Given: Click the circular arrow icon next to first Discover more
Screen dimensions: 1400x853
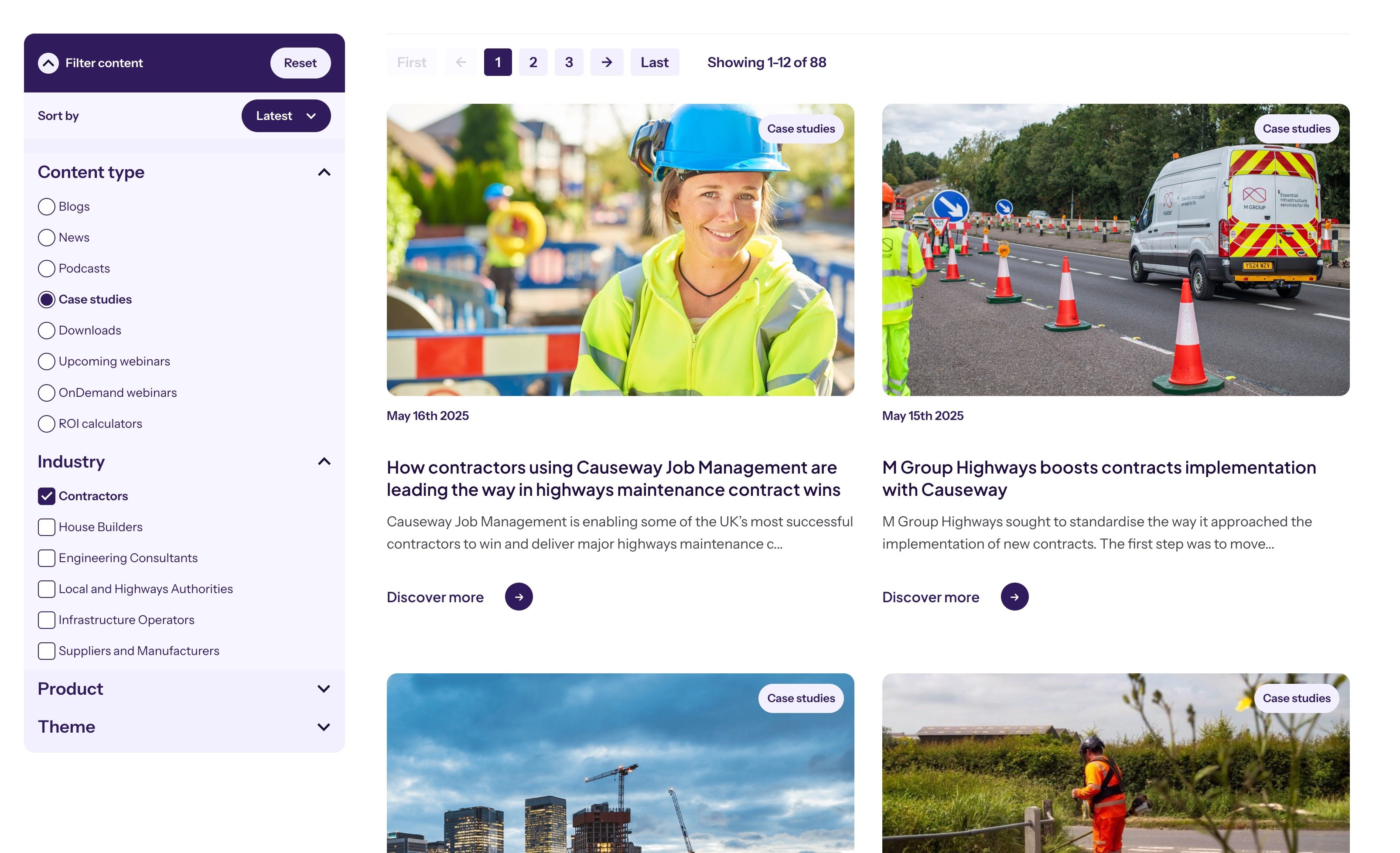Looking at the screenshot, I should pyautogui.click(x=518, y=596).
